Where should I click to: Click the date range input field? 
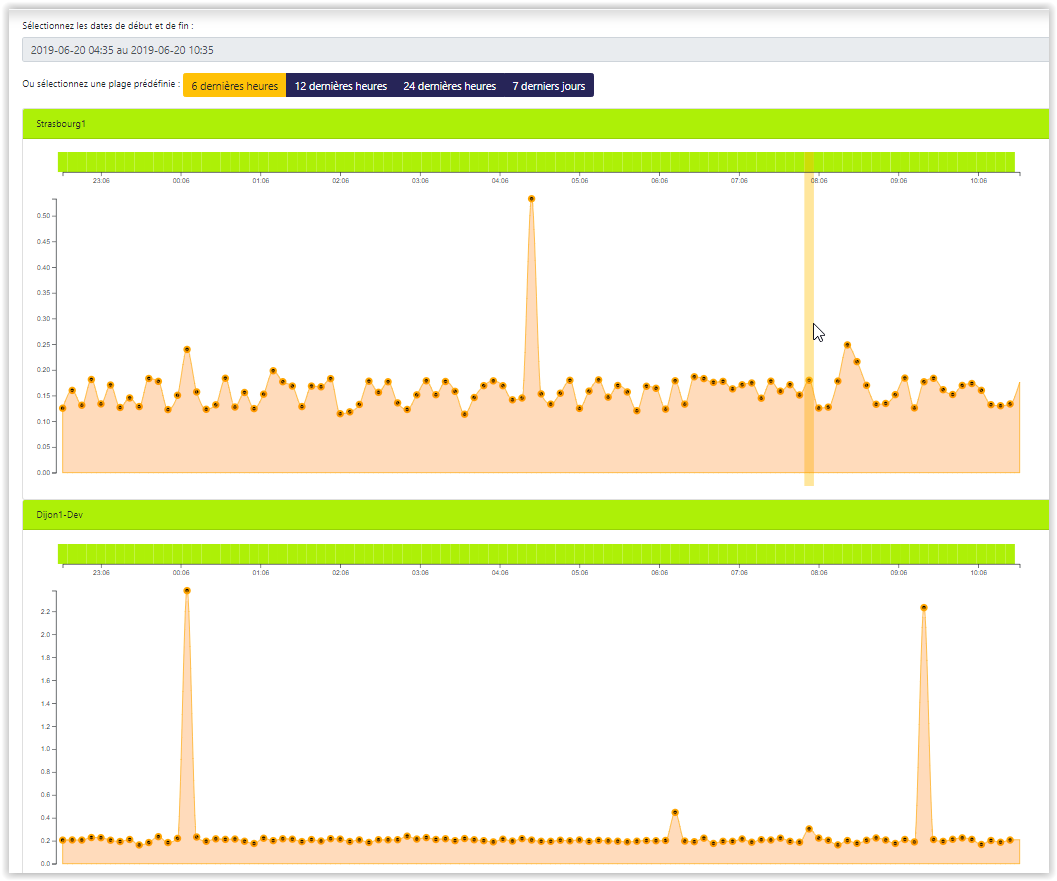535,50
